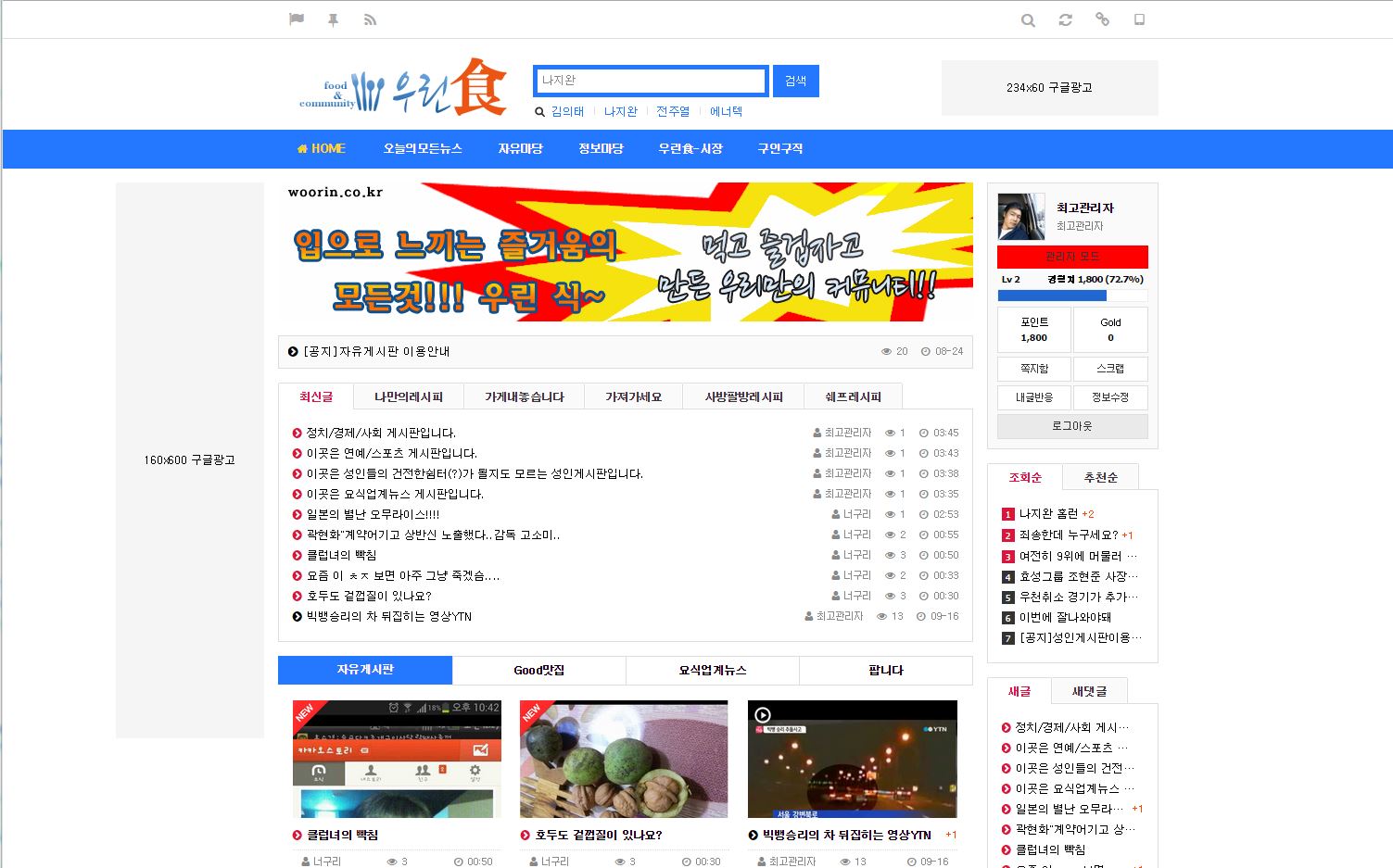Open the 우린食-시장 menu
Image resolution: width=1393 pixels, height=868 pixels.
pyautogui.click(x=690, y=148)
